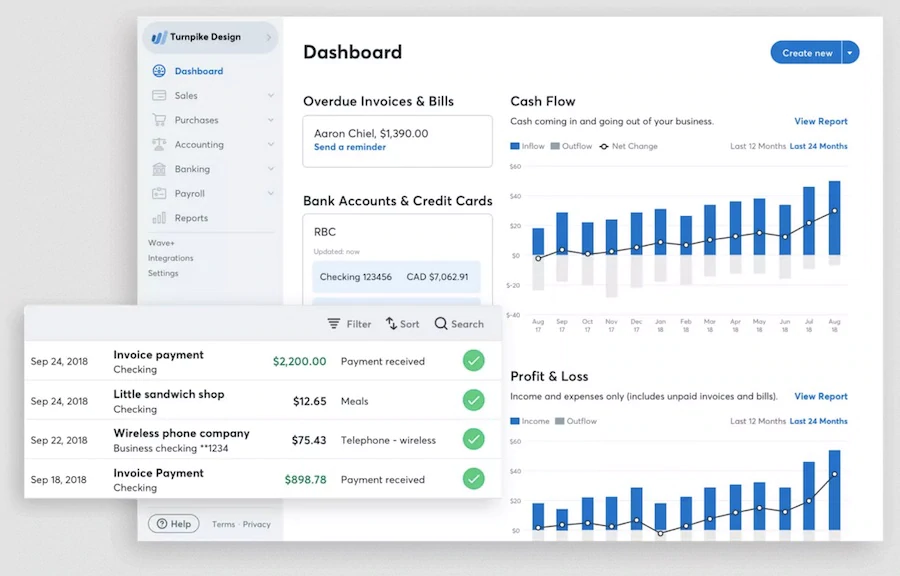Open the Settings sidebar link
The height and width of the screenshot is (576, 900).
[x=163, y=273]
